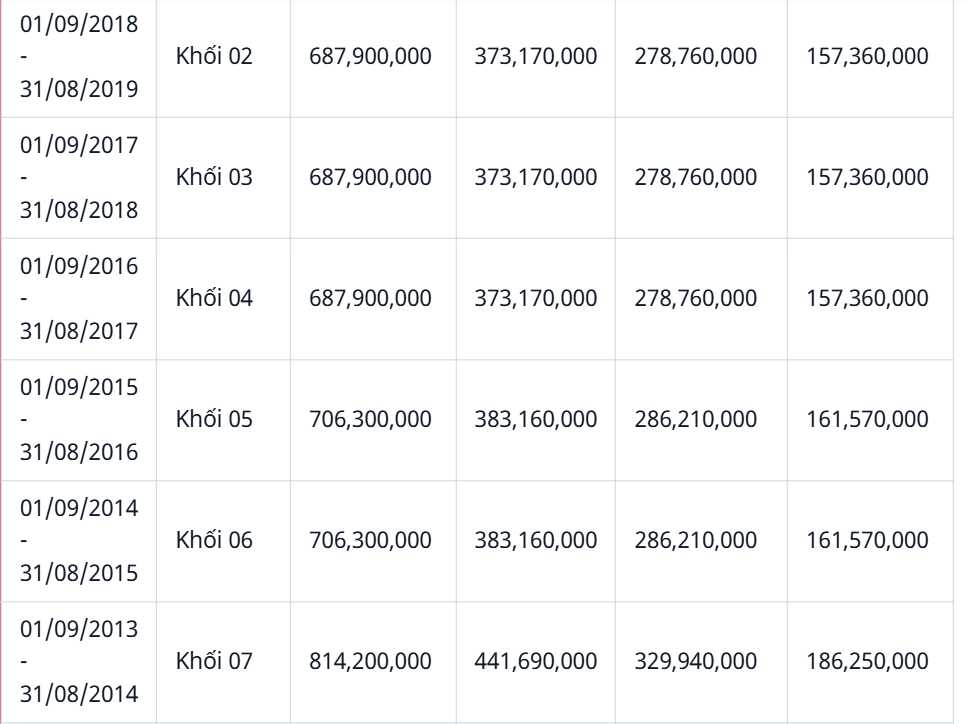Screen dimensions: 969x724
Task: Click the 01/09/2014 - 31/08/2015 date range
Action: 79,540
